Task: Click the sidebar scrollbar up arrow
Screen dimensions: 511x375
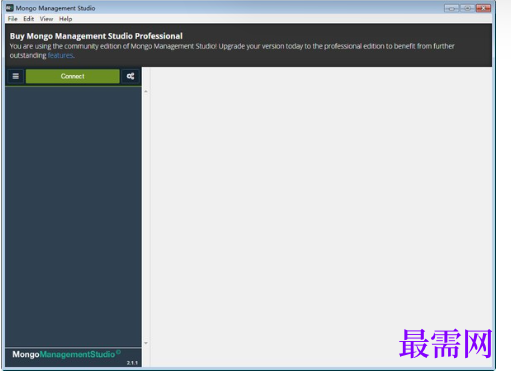Action: [x=146, y=91]
